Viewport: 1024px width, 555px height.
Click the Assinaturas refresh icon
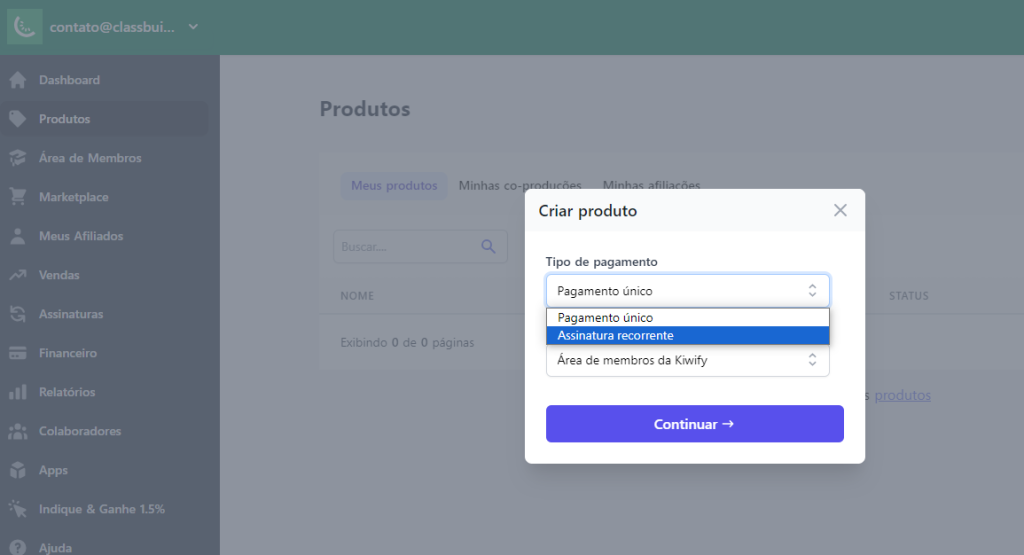point(18,314)
